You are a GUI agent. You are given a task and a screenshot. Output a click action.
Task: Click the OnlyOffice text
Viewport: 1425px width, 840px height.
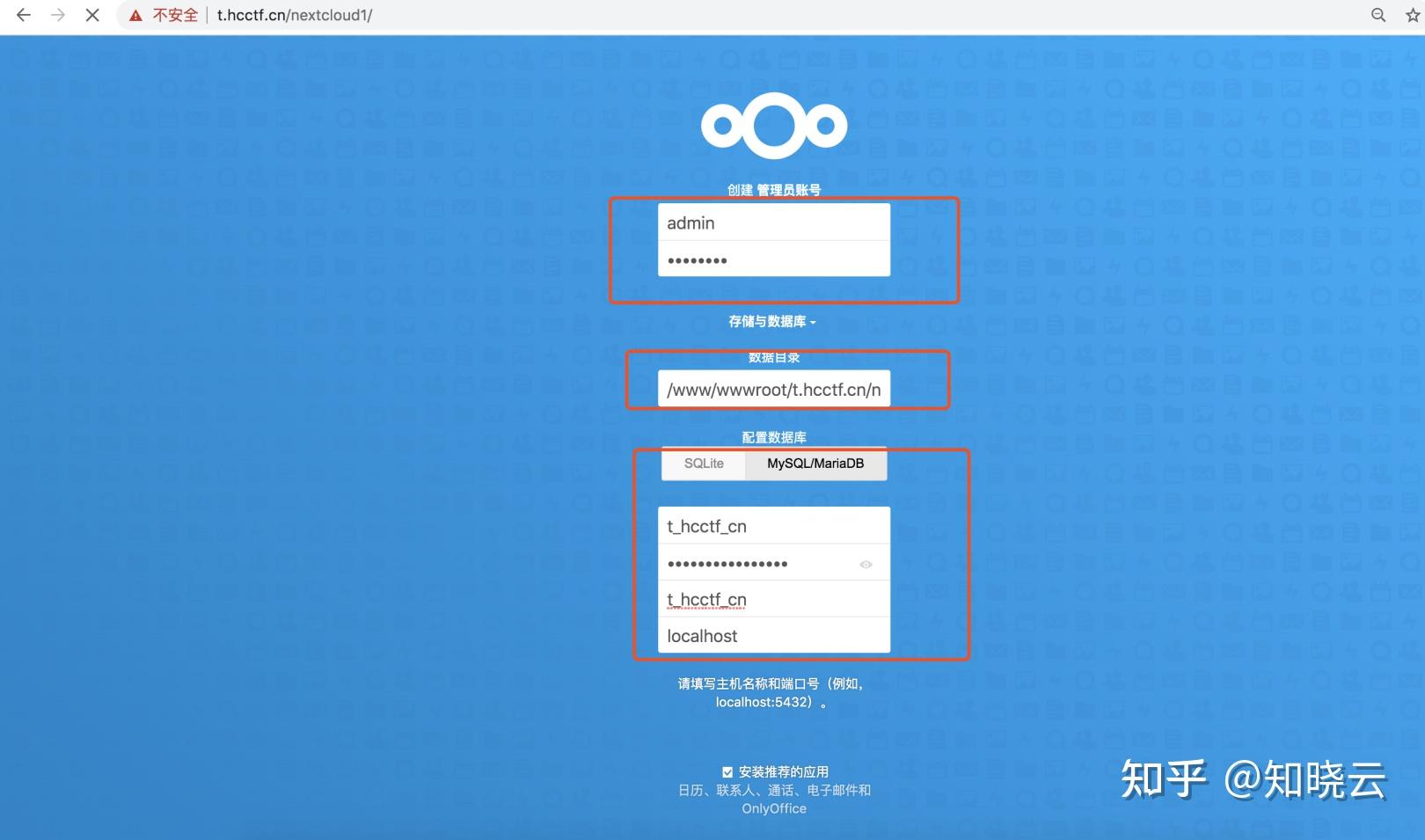774,808
